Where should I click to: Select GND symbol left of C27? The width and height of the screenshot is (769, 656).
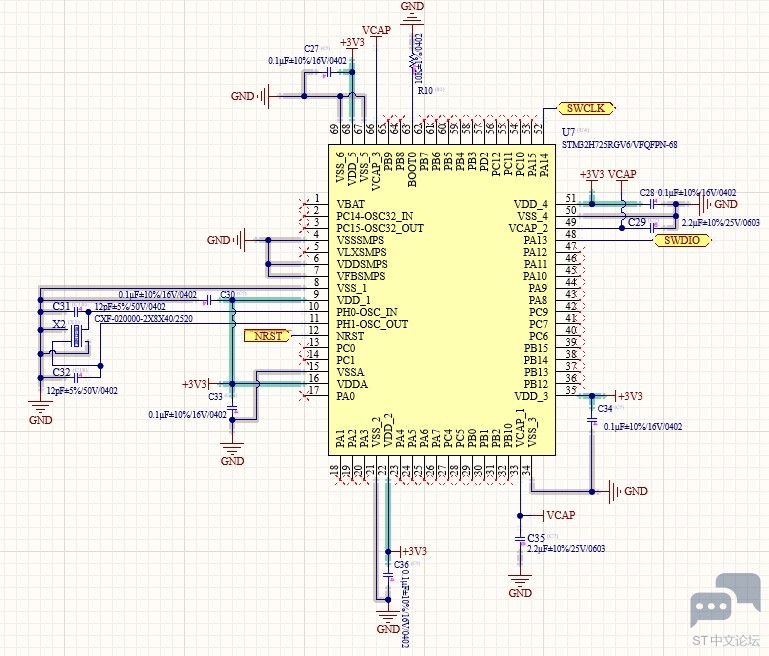250,96
